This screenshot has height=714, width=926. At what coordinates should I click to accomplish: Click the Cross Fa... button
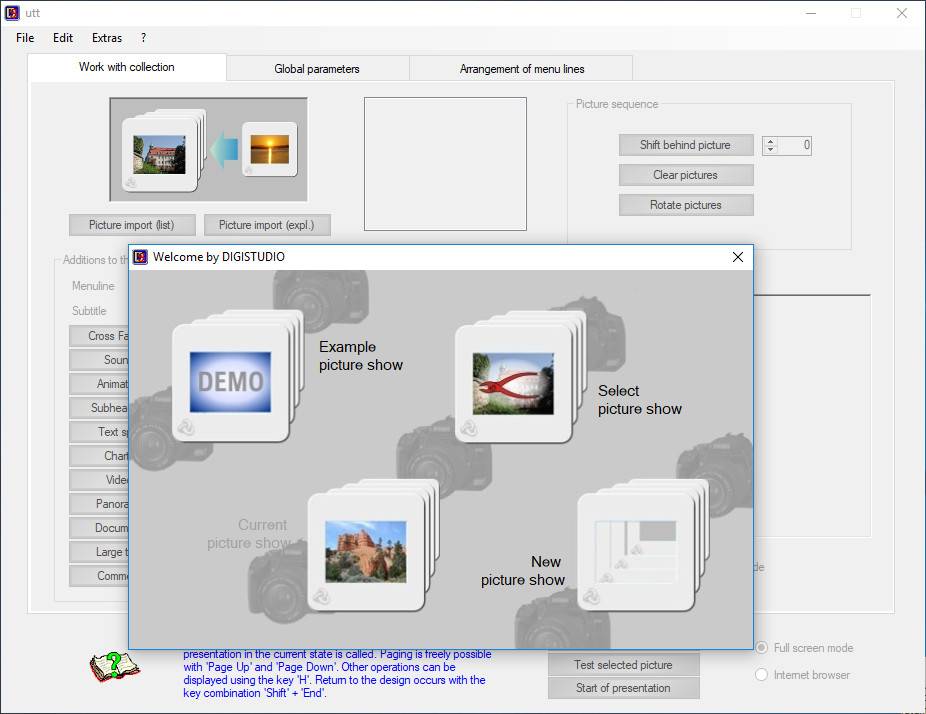pos(99,336)
